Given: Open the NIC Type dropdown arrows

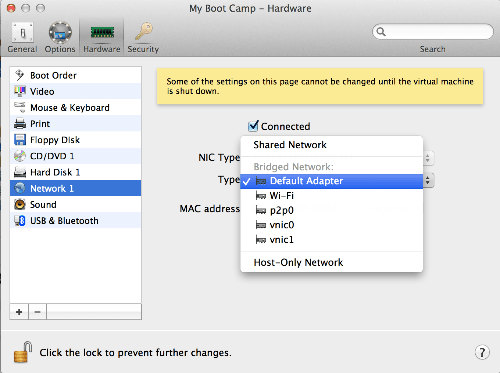Looking at the screenshot, I should (428, 158).
